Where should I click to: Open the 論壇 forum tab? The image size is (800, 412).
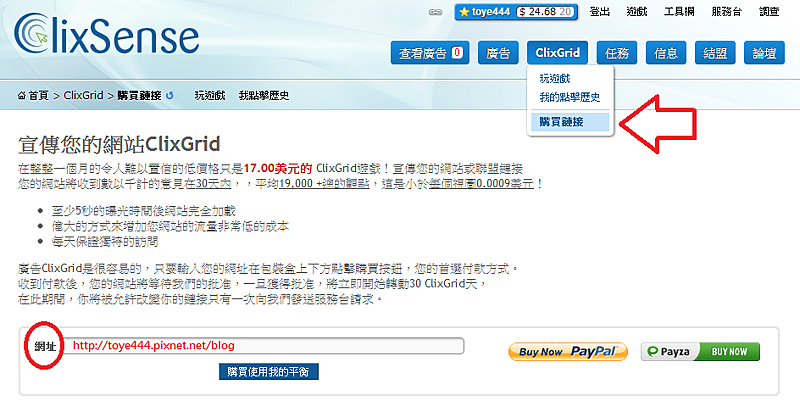pos(764,53)
